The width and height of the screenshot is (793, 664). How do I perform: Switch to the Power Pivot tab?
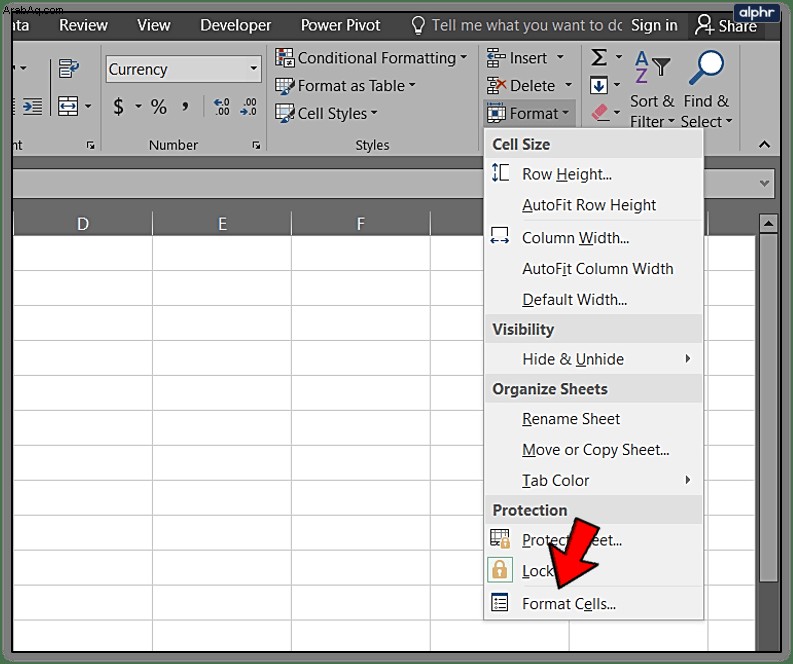[x=340, y=25]
